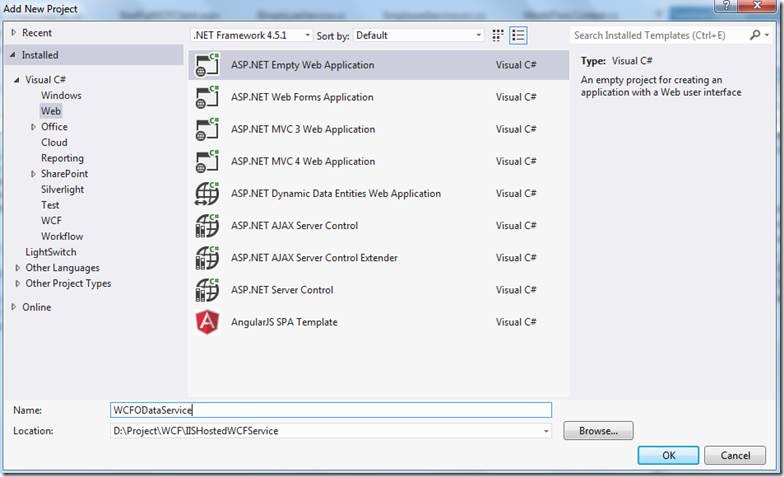784x477 pixels.
Task: Select the WCF category
Action: [x=51, y=220]
